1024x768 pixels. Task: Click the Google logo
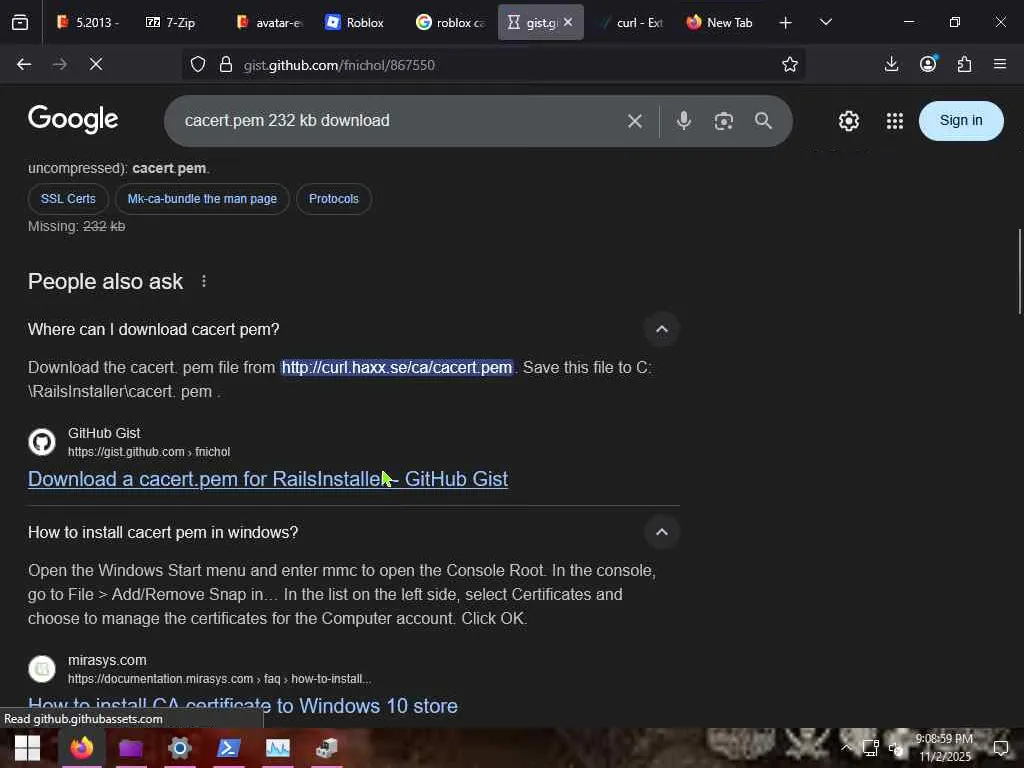pyautogui.click(x=73, y=120)
